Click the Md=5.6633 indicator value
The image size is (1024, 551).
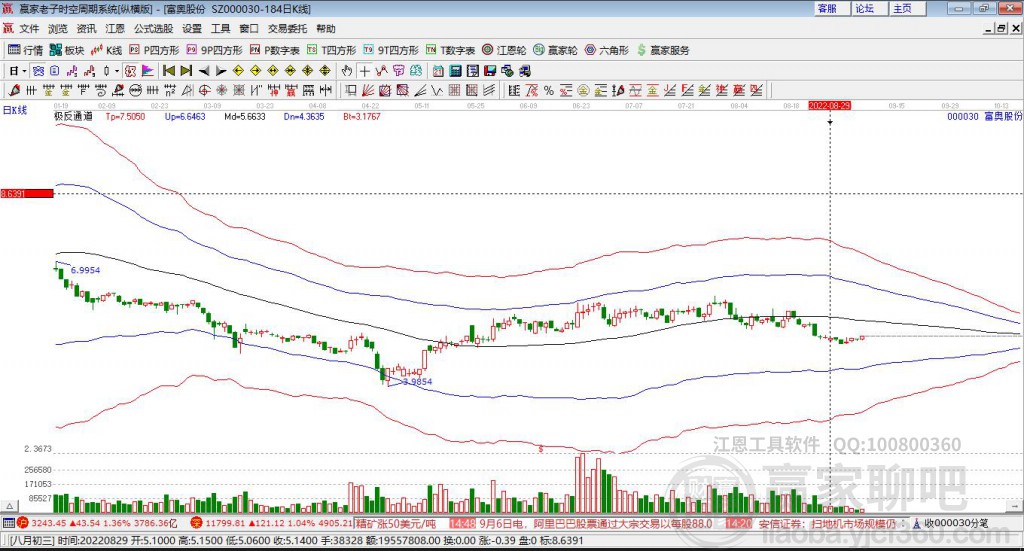pos(245,116)
